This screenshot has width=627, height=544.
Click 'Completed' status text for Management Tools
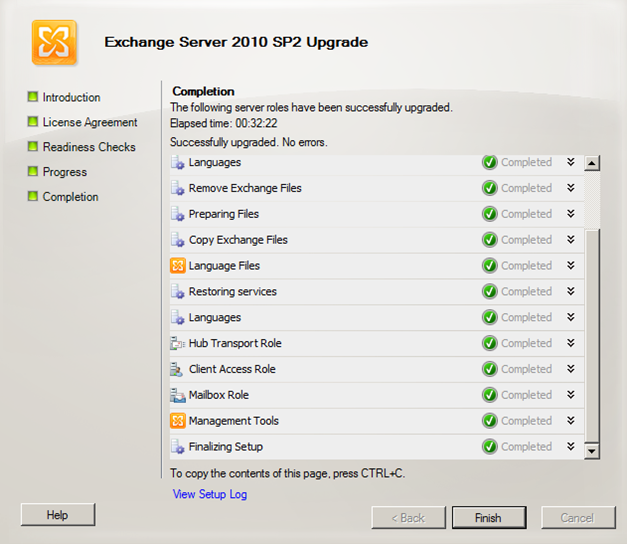click(x=526, y=421)
